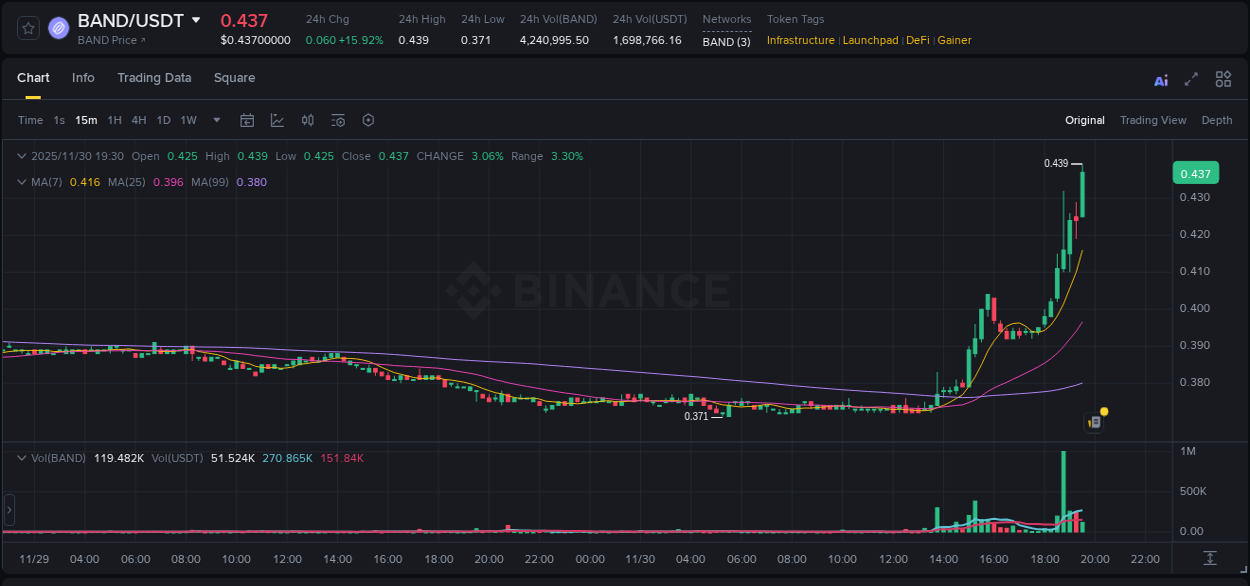Open the date range calendar icon
The width and height of the screenshot is (1250, 586).
tap(247, 120)
